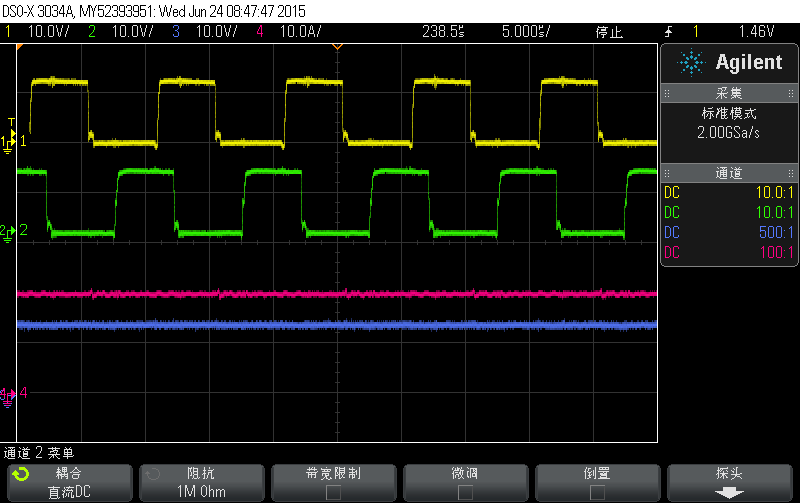The height and width of the screenshot is (503, 800).
Task: Click channel 4 pink DC 100:1 row
Action: 729,253
